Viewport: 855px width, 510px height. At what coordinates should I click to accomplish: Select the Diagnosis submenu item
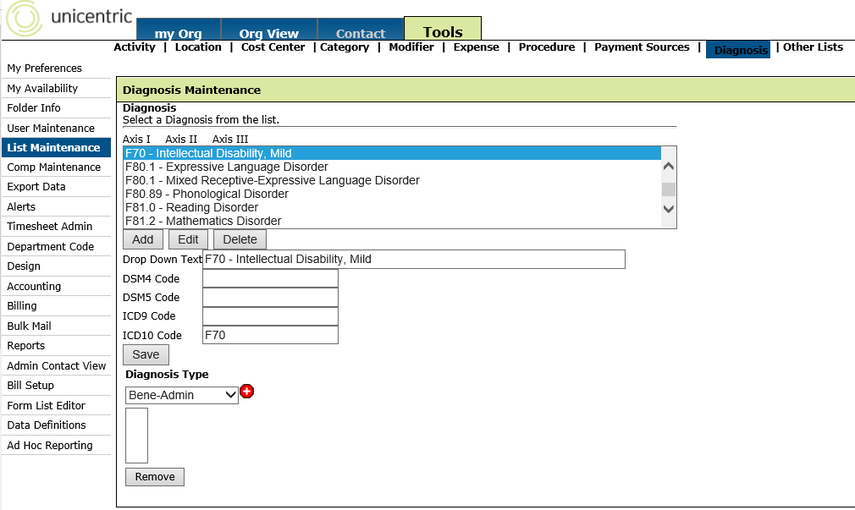click(738, 50)
